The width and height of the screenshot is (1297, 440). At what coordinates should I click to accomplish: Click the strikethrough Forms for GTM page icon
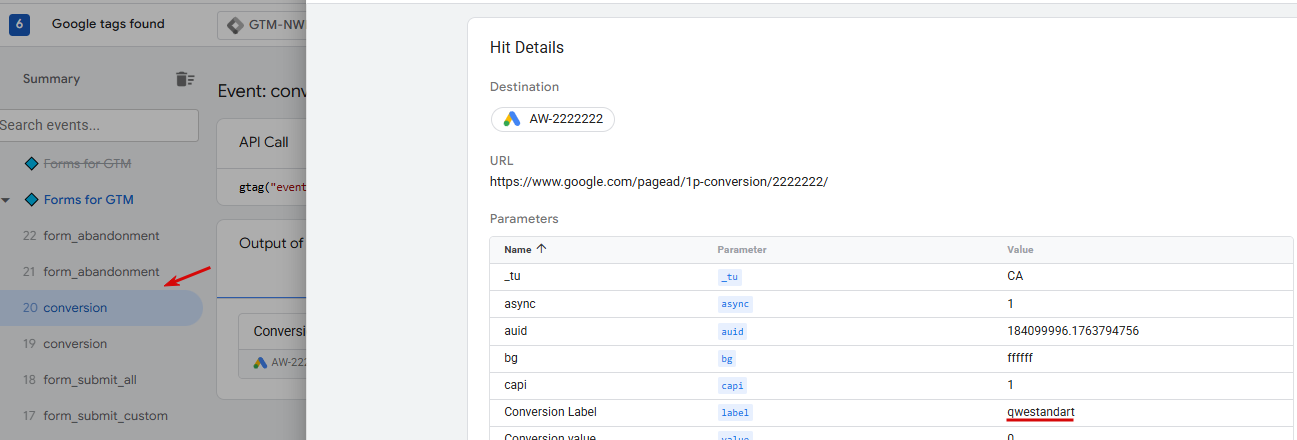pos(31,163)
